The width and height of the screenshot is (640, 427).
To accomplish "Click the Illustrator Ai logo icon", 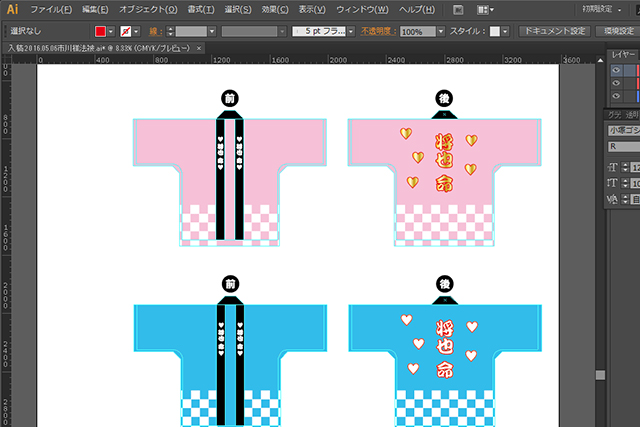I will coord(12,9).
